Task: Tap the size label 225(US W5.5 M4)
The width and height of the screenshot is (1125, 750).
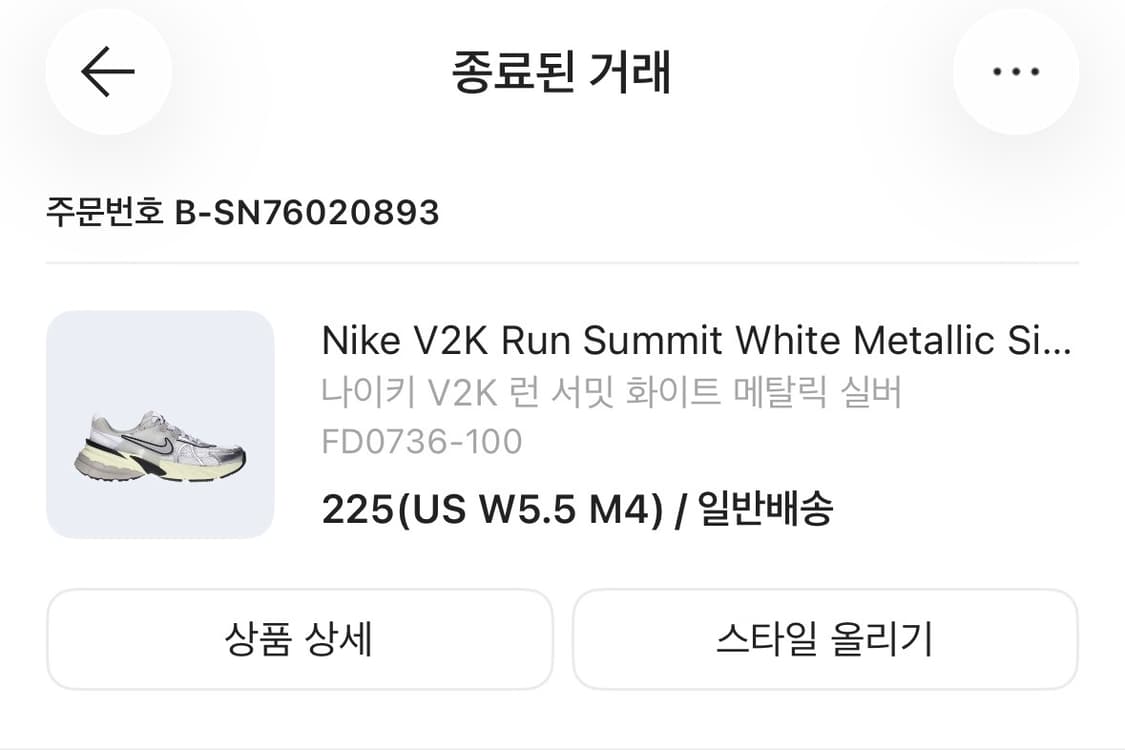Action: click(x=491, y=509)
